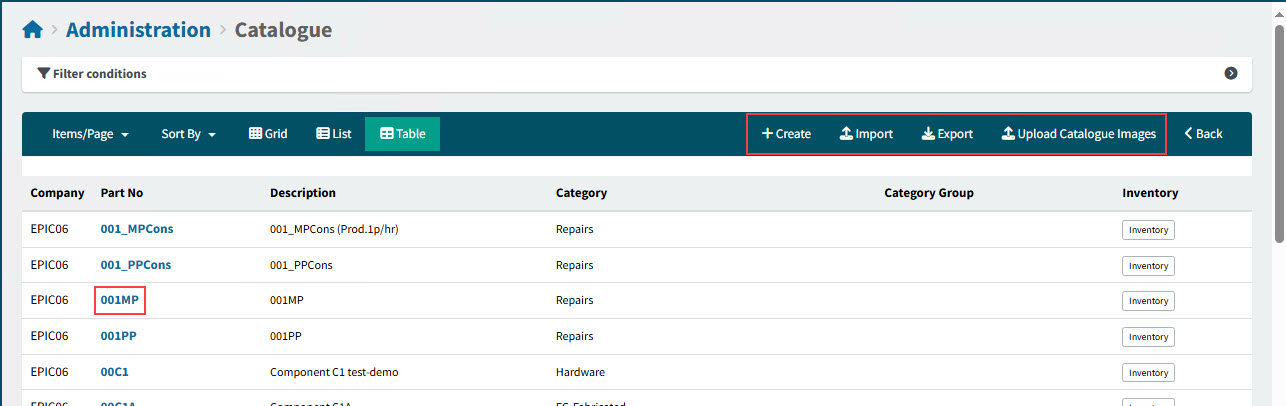Open the Administration breadcrumb link
The height and width of the screenshot is (406, 1286).
[x=138, y=30]
